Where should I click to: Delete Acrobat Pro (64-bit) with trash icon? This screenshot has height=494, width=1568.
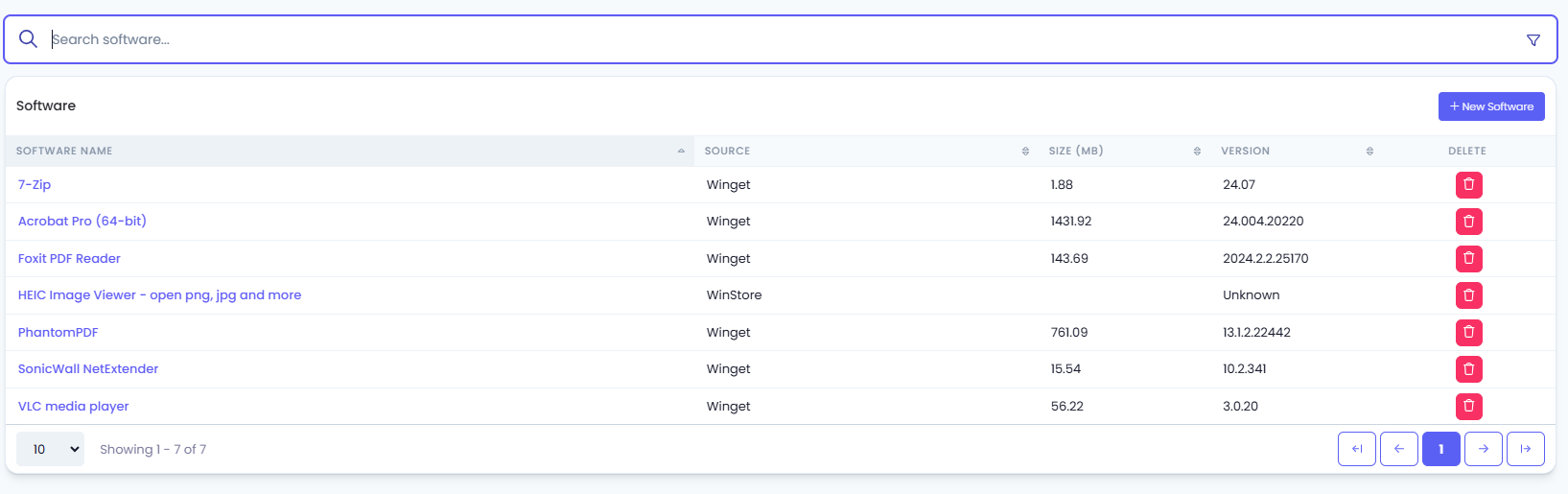[x=1468, y=222]
